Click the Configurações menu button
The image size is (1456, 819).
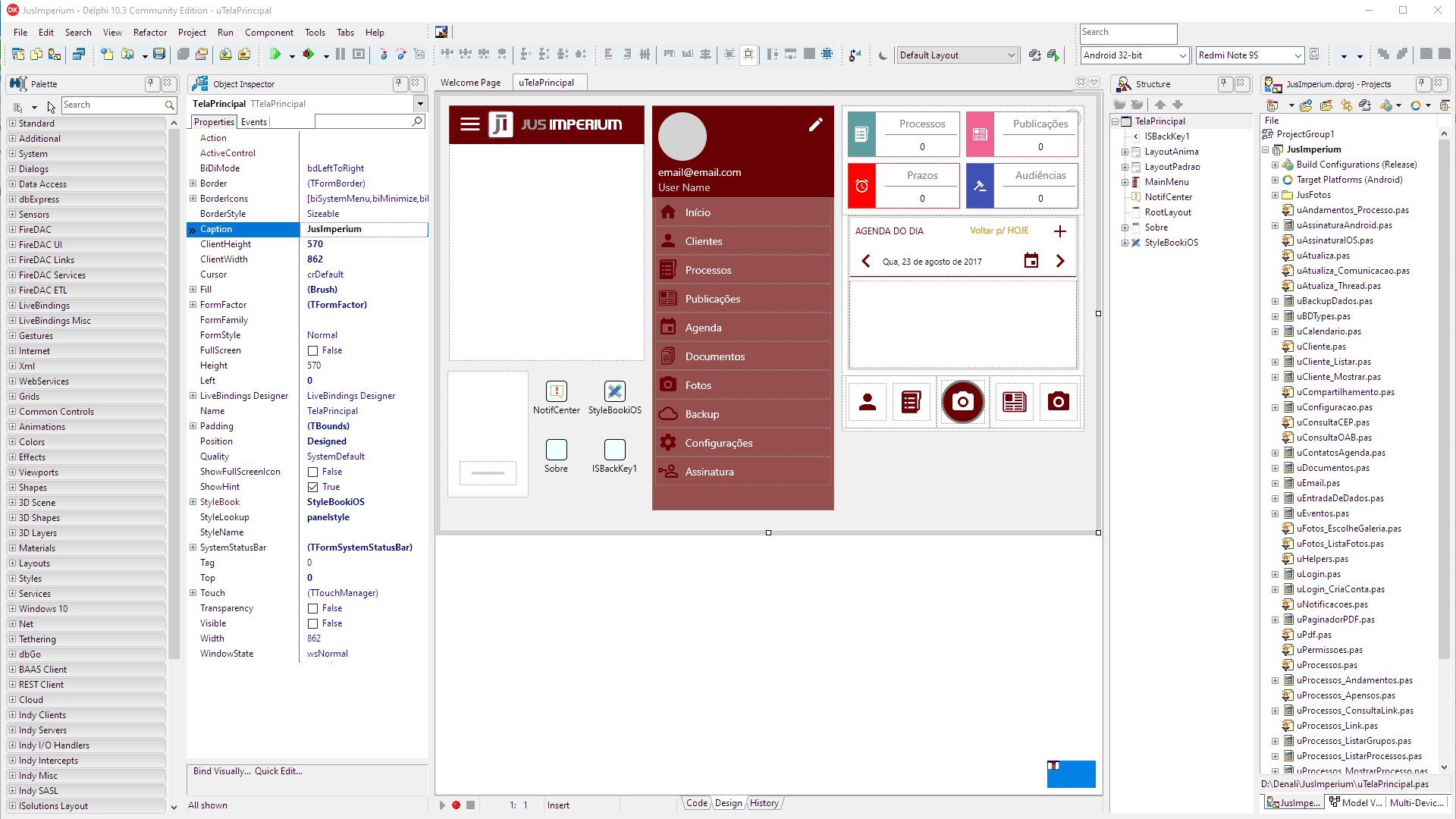pyautogui.click(x=743, y=443)
